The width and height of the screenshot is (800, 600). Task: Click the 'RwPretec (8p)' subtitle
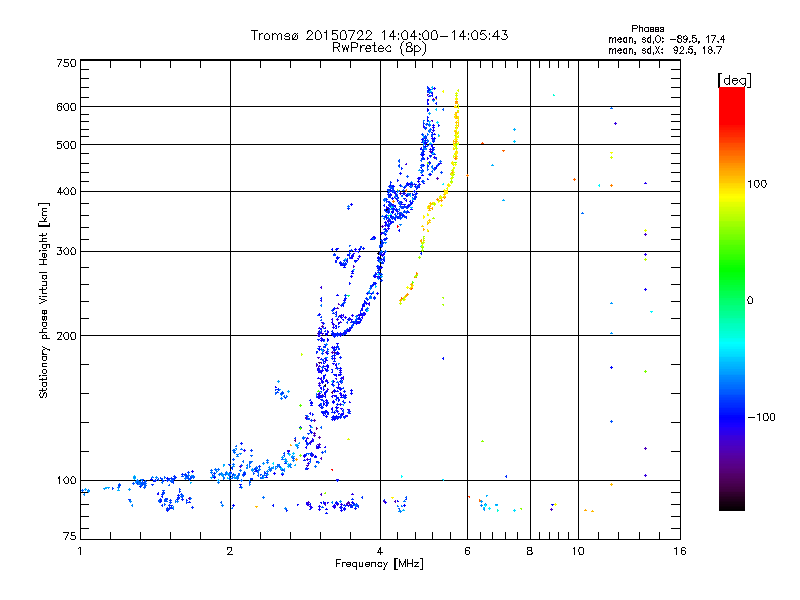pyautogui.click(x=379, y=48)
